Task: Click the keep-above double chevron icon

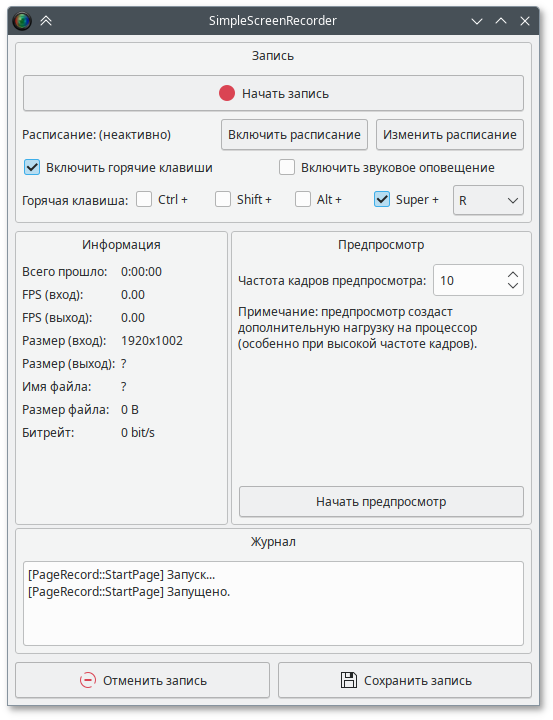Action: coord(46,21)
